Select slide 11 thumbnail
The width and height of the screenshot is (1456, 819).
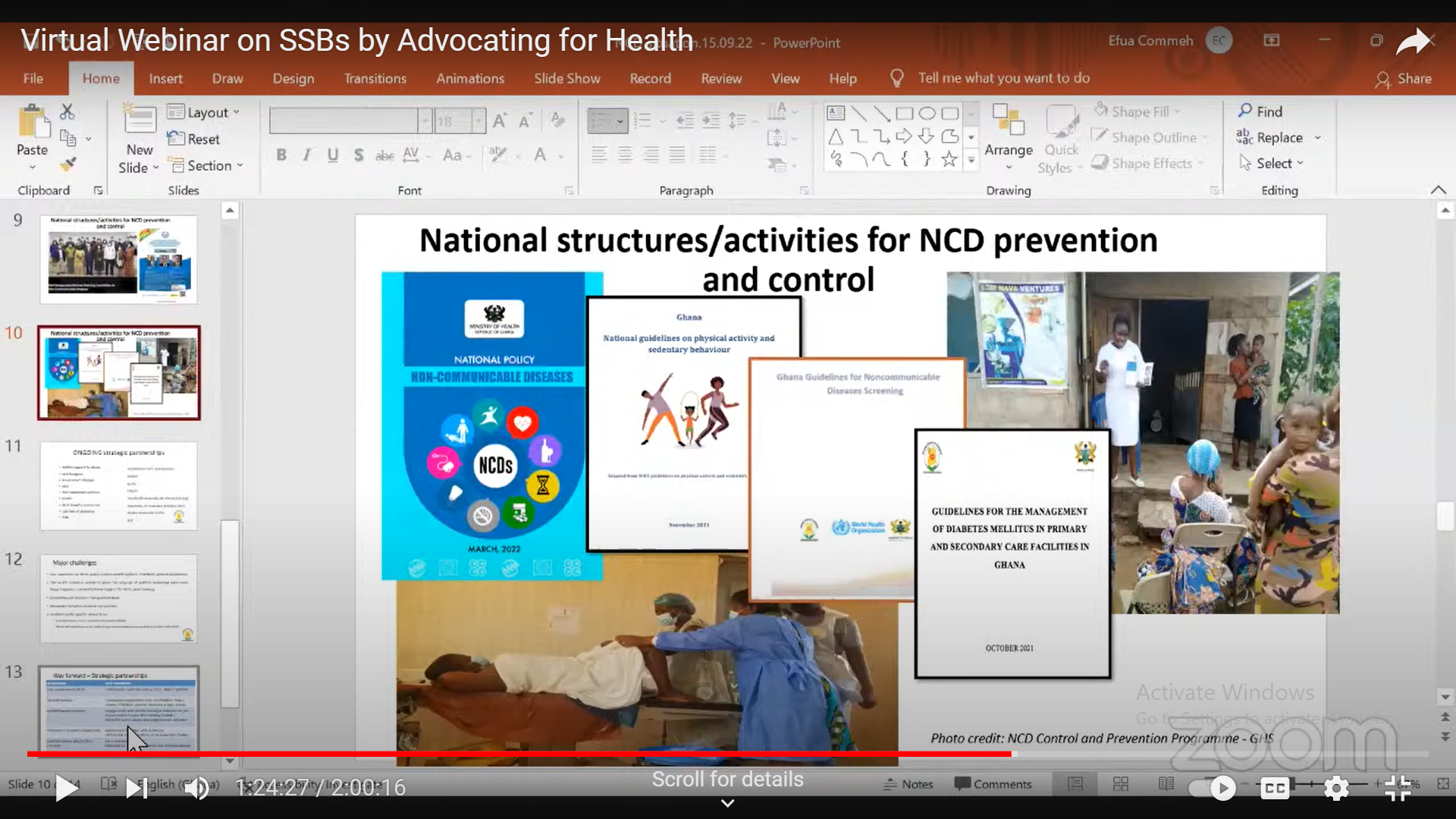click(x=119, y=486)
